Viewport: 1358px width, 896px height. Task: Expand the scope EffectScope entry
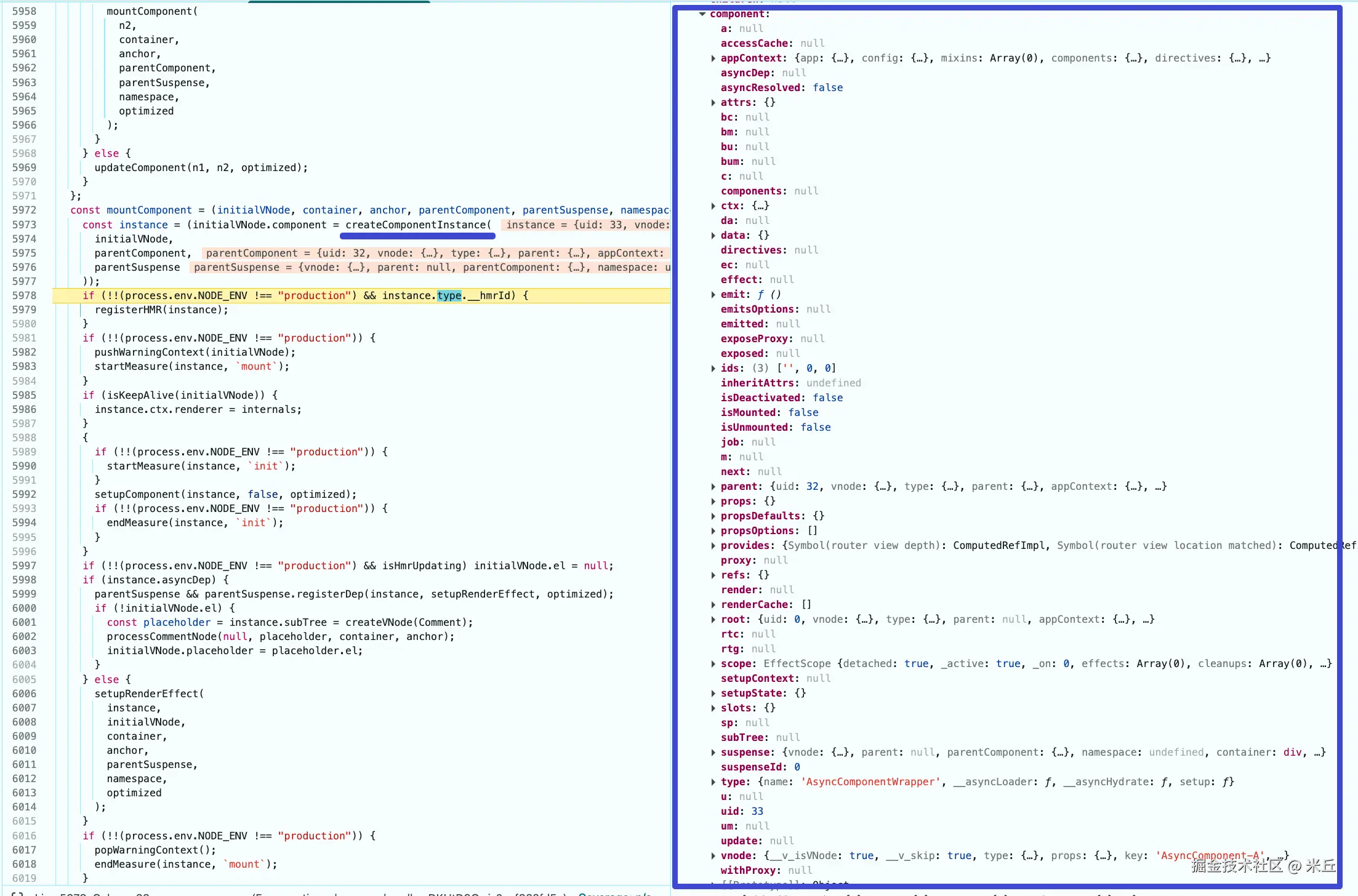pyautogui.click(x=713, y=664)
